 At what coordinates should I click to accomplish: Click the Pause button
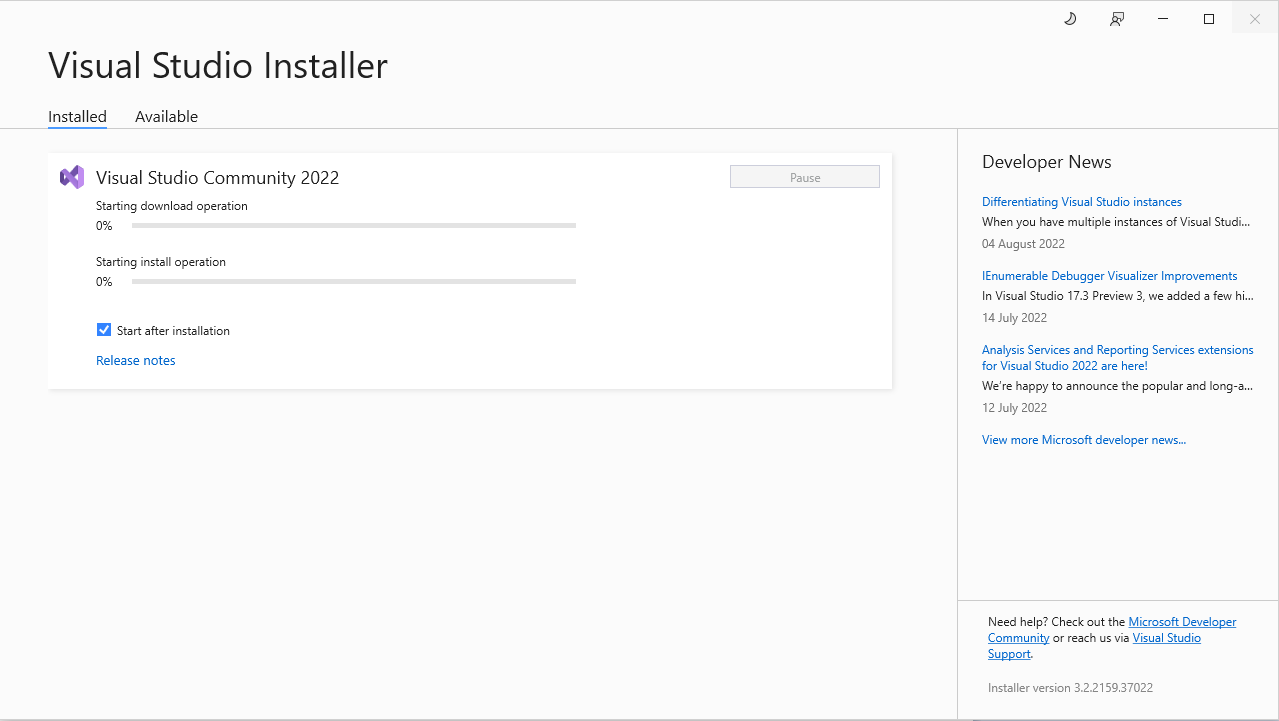(805, 177)
